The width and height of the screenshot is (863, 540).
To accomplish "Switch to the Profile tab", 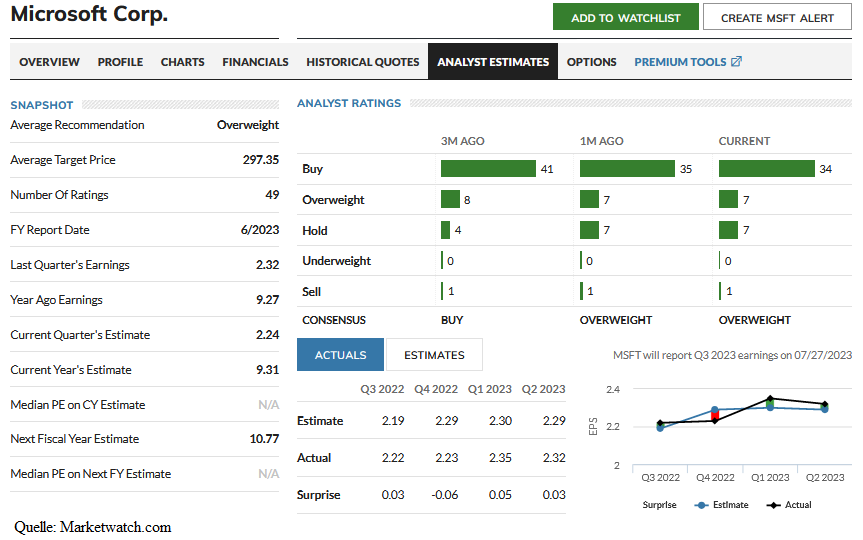I will point(120,62).
